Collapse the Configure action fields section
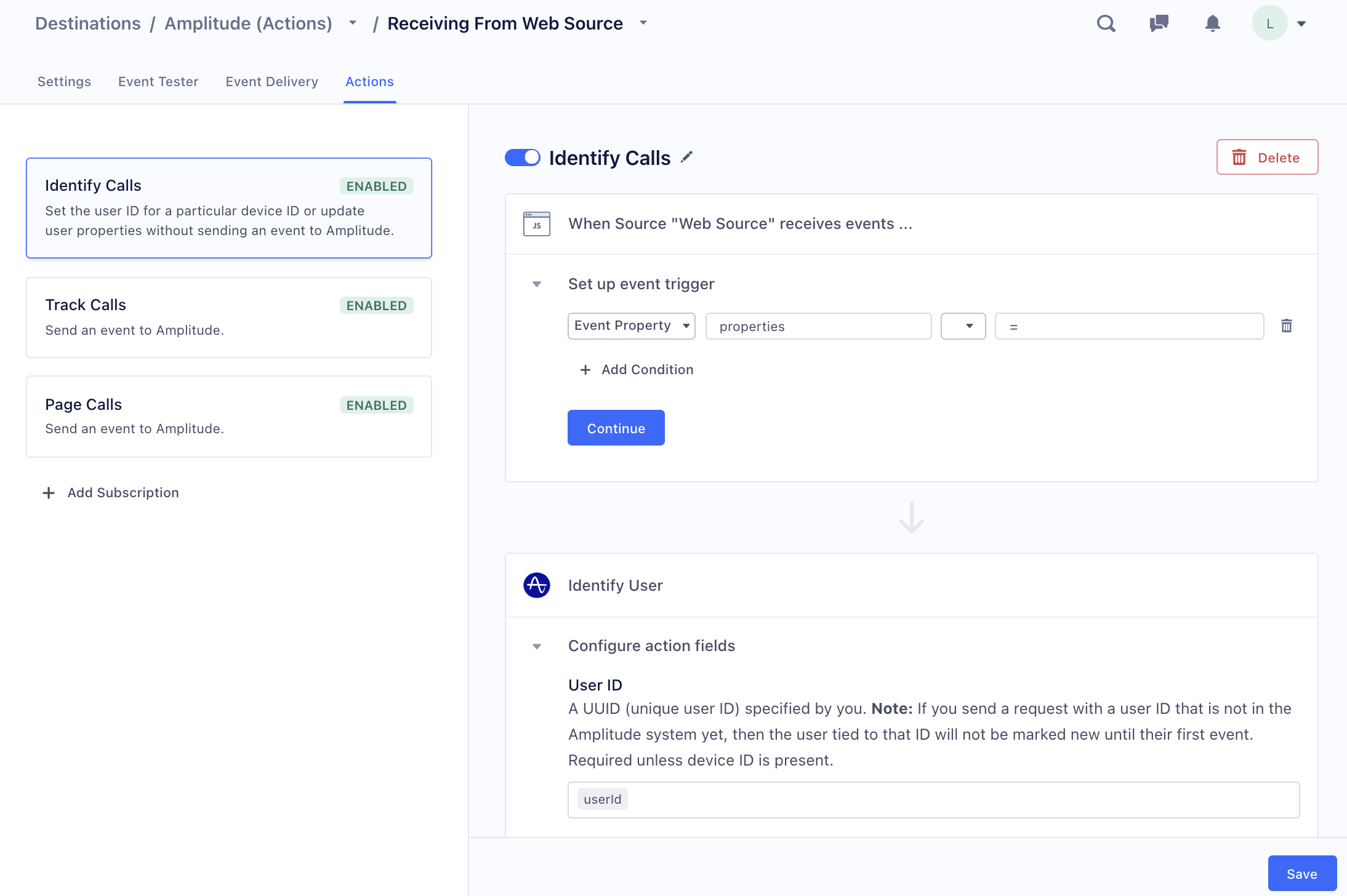This screenshot has width=1347, height=896. [537, 646]
